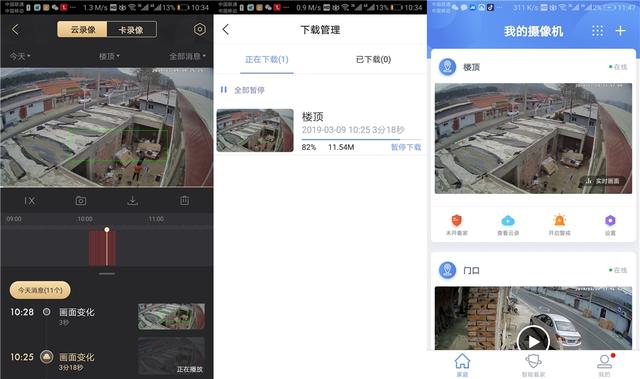Expand the 今天 date dropdown

tap(20, 56)
